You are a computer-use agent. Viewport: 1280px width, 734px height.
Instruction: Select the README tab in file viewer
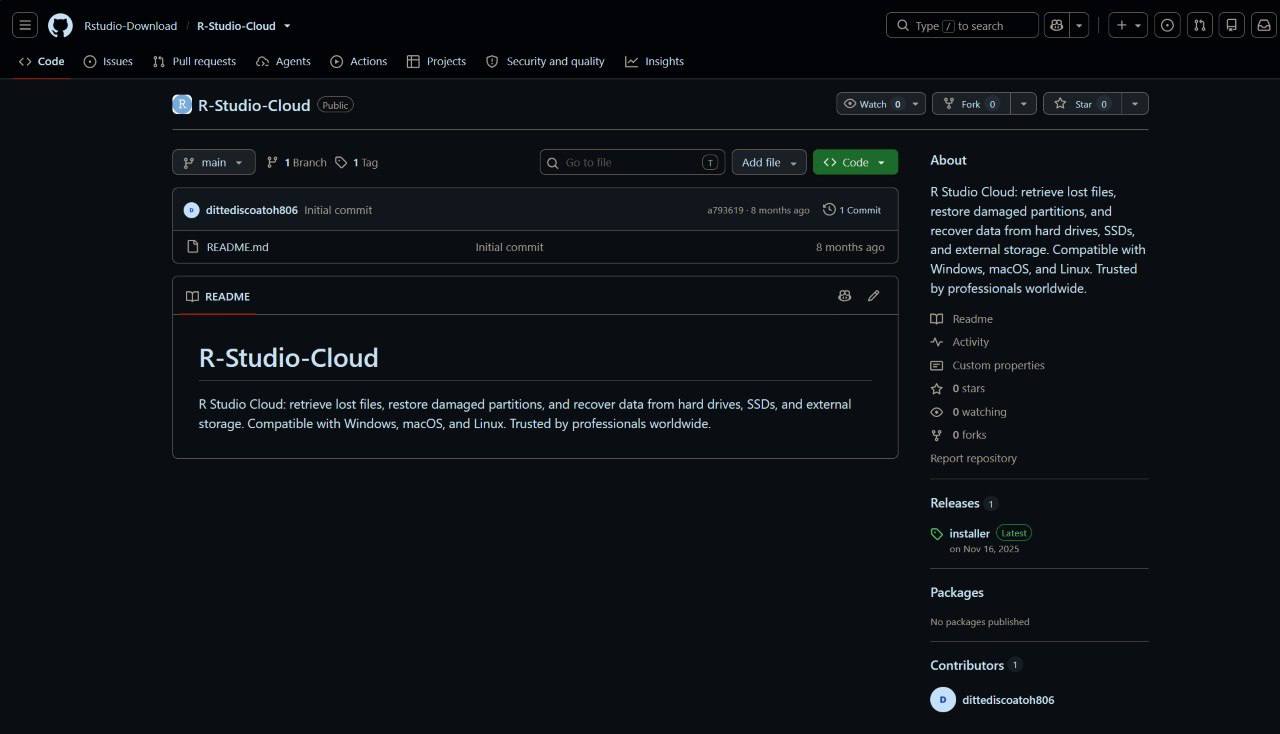tap(218, 296)
